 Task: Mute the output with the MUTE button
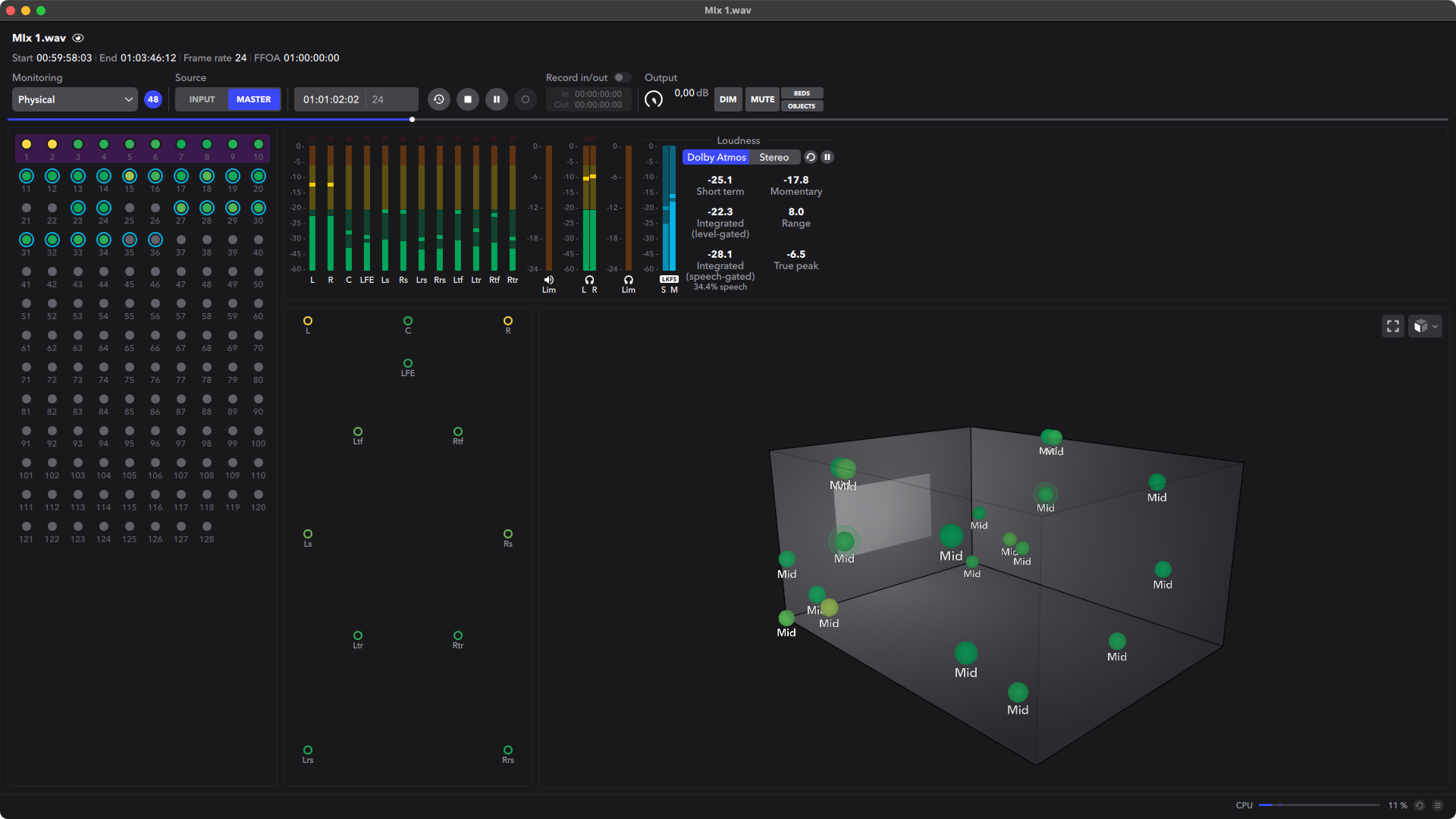click(x=761, y=99)
